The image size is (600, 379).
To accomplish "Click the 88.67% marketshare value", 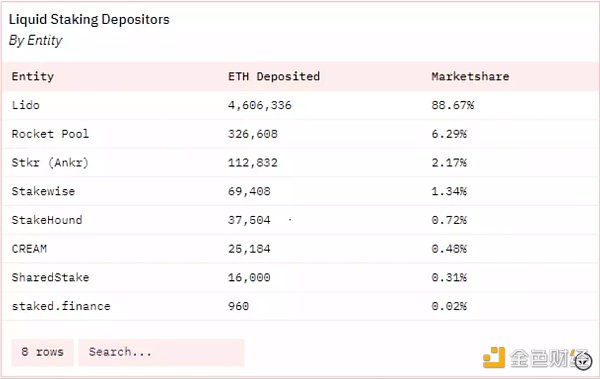I will coord(453,105).
